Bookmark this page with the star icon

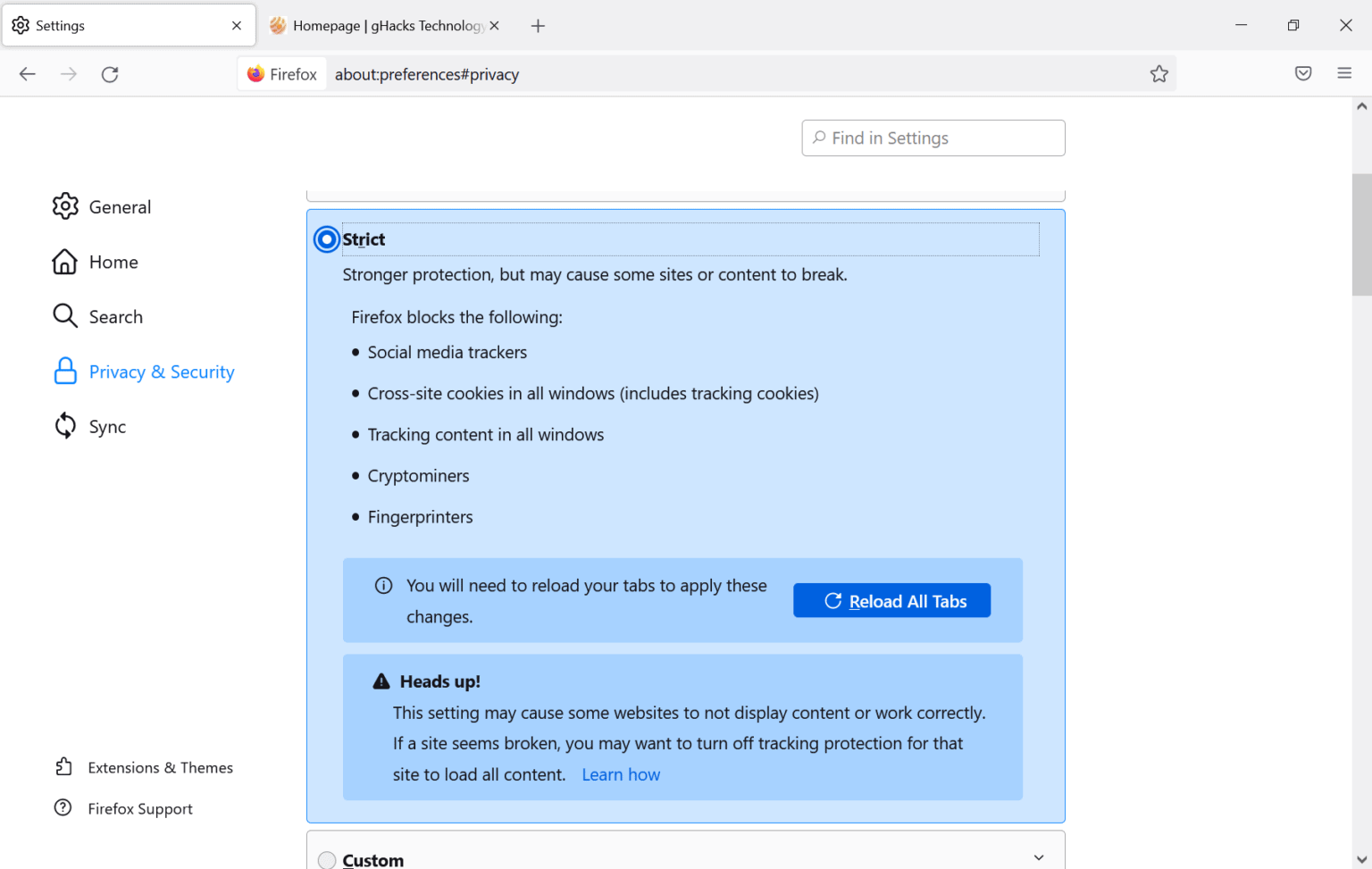(x=1159, y=73)
